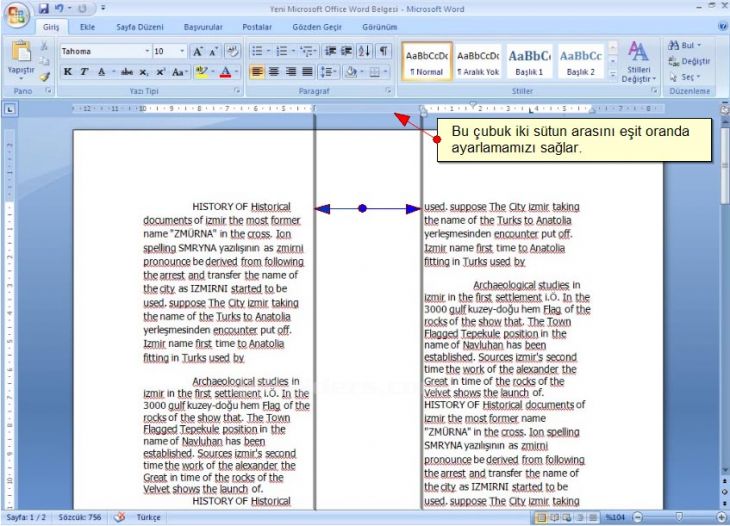Open multilevel list dropdown

308,51
